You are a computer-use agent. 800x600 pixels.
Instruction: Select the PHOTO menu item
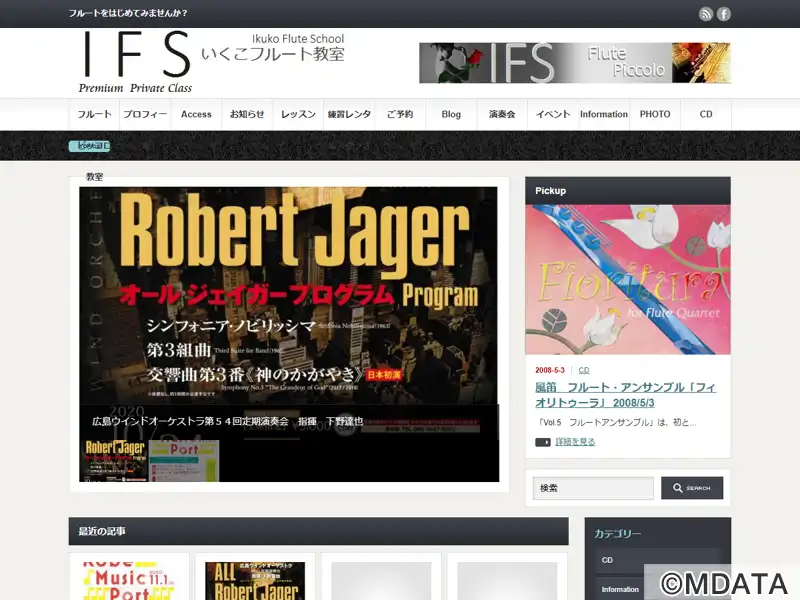pos(655,114)
